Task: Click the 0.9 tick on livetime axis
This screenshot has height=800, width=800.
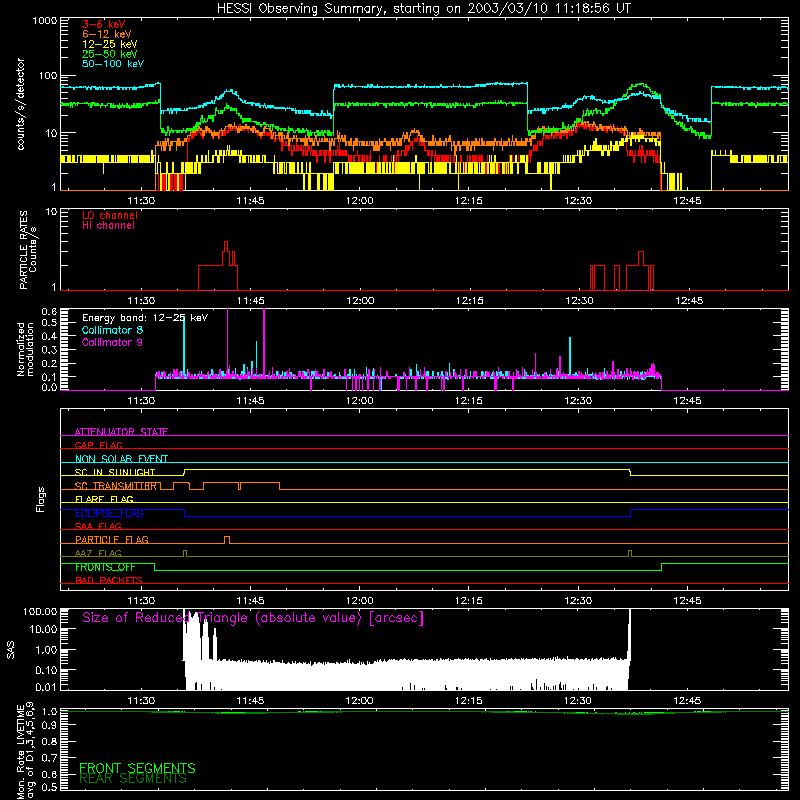Action: point(49,725)
